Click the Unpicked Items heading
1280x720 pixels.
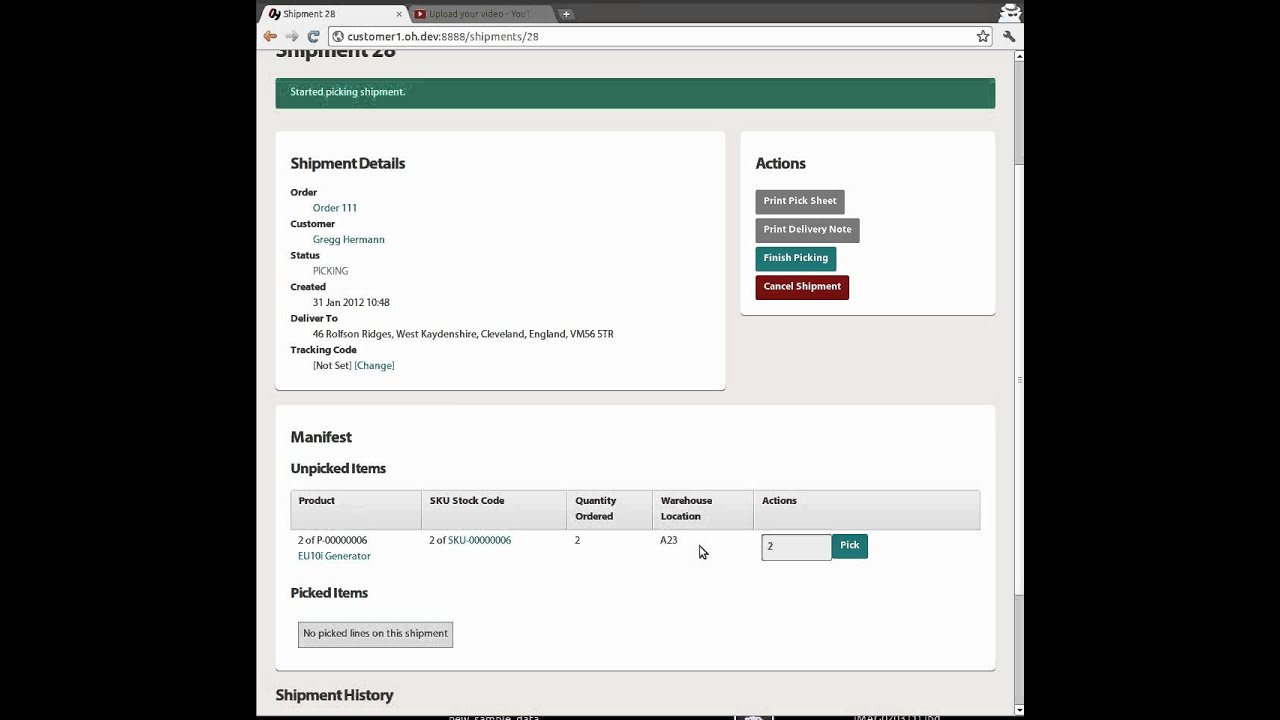pos(338,468)
